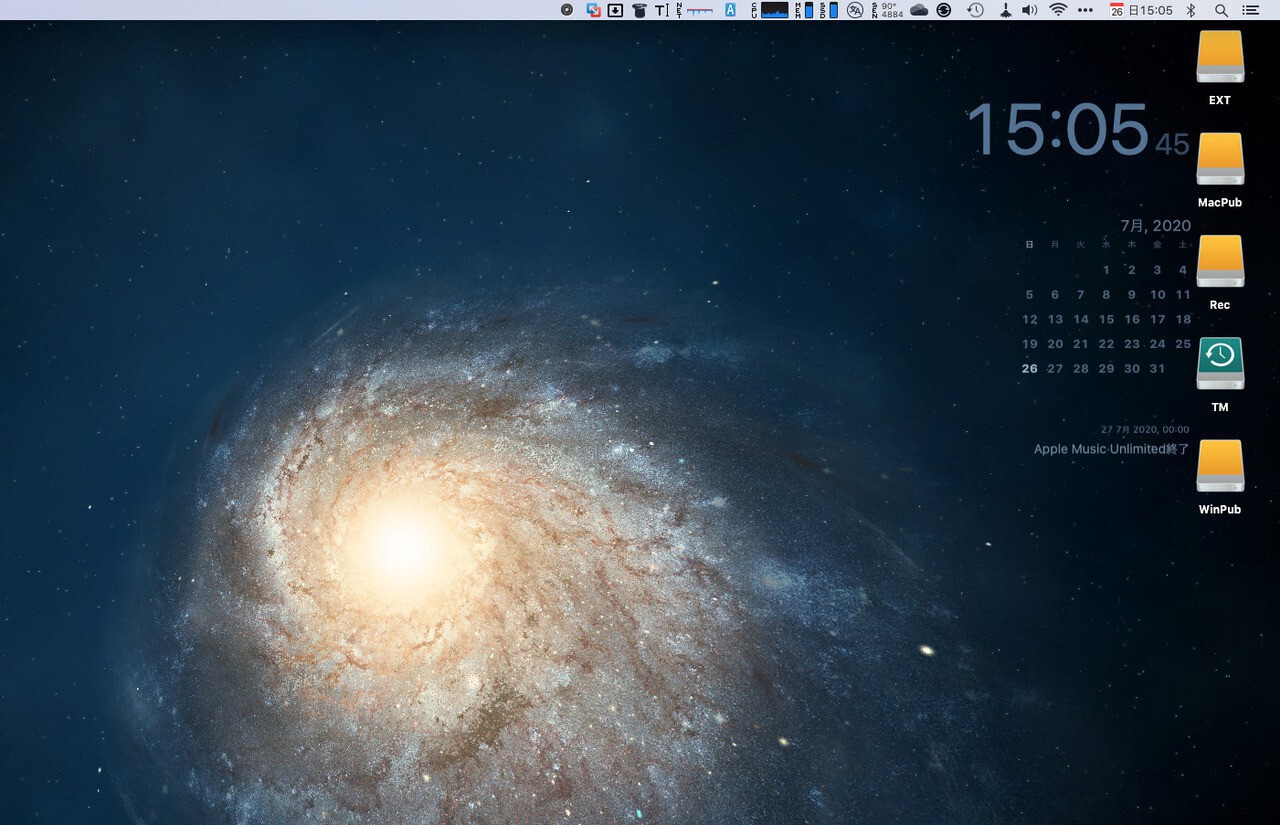The width and height of the screenshot is (1280, 825).
Task: Open the EXT drive on desktop
Action: [1220, 58]
